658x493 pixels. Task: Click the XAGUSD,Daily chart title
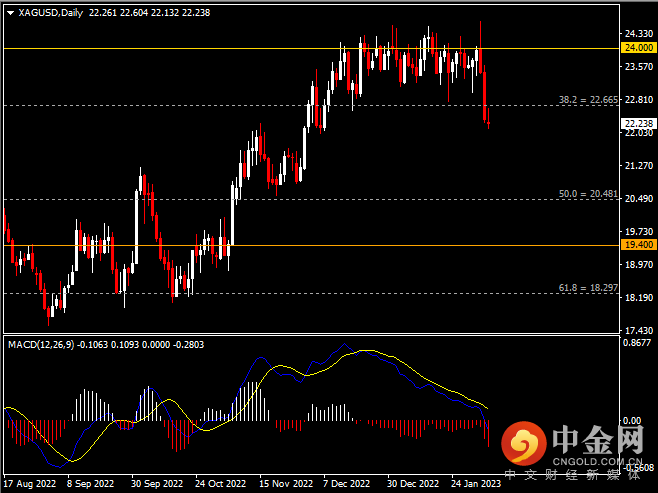tap(51, 12)
